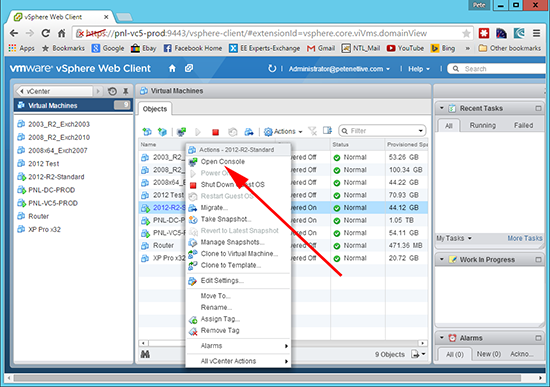
Task: Click the link icon next to Home
Action: coord(189,68)
